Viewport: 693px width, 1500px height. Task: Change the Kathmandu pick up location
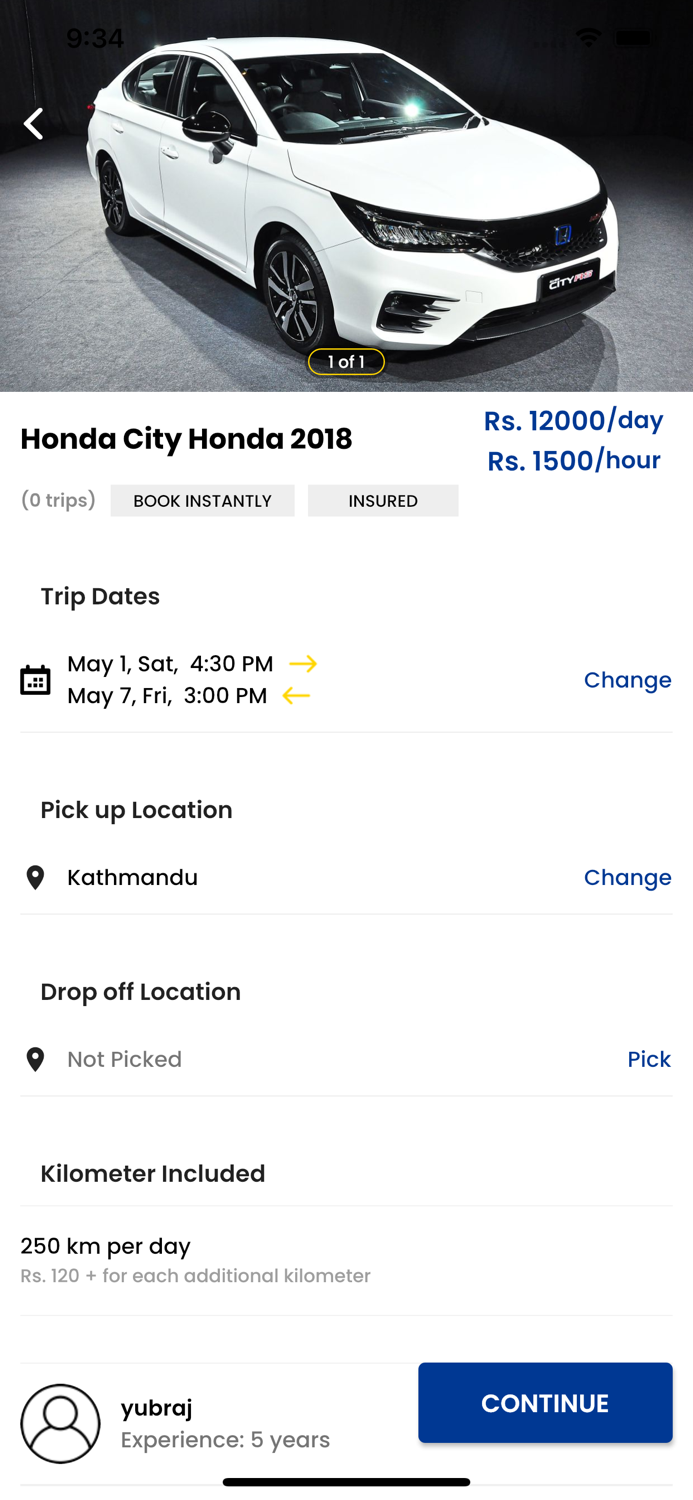point(627,877)
